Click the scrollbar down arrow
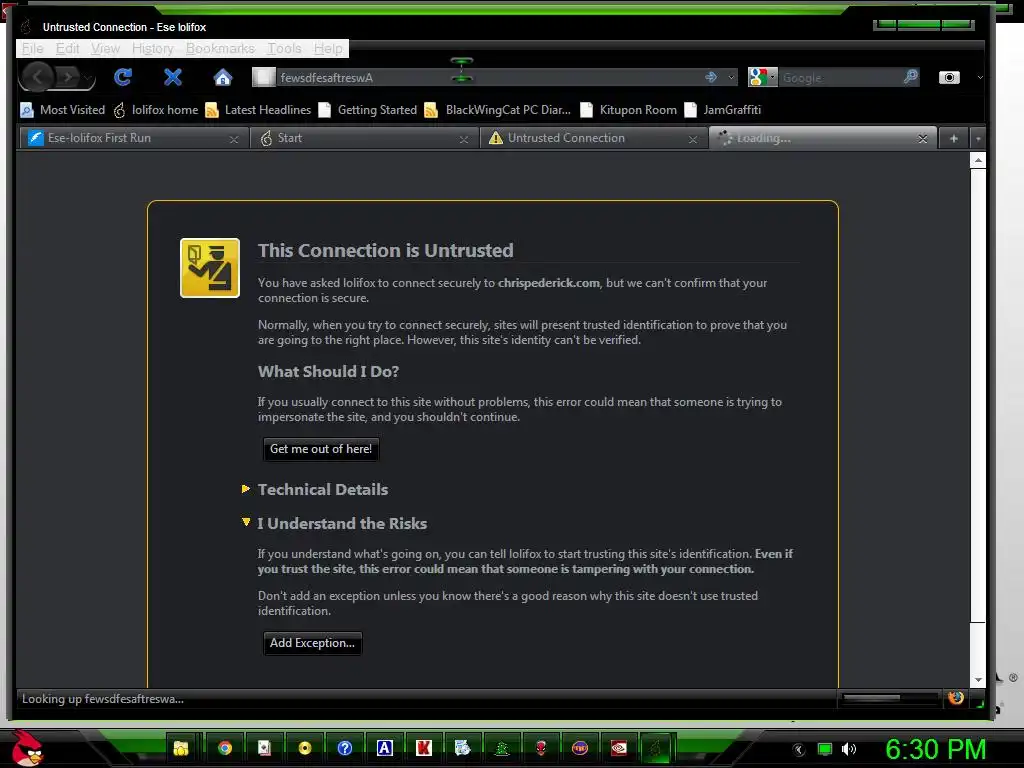 tap(978, 680)
